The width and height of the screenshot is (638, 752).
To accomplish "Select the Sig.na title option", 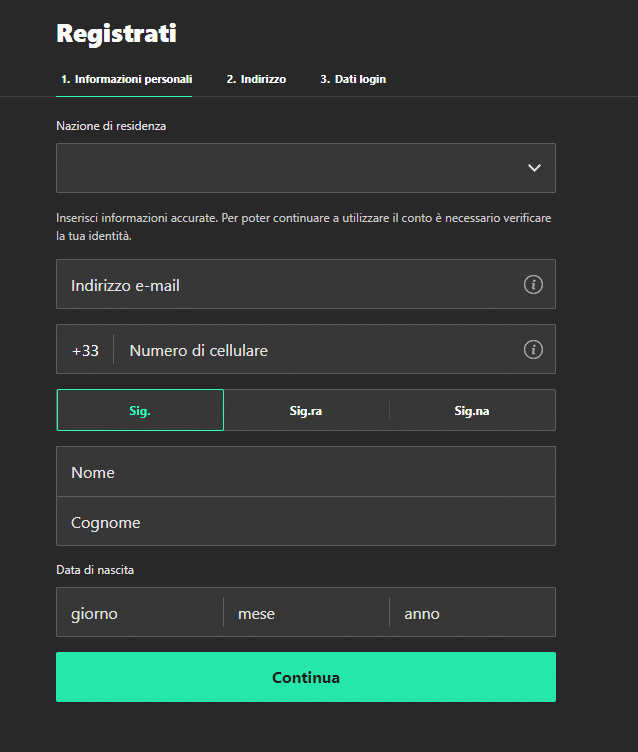I will pyautogui.click(x=472, y=410).
